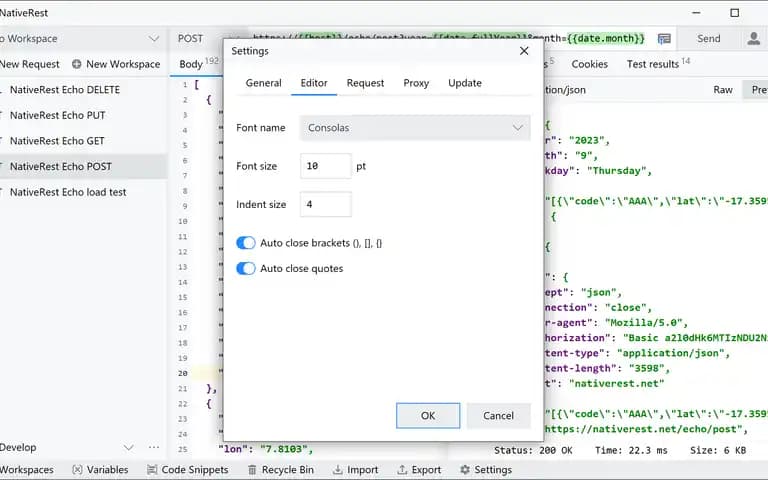Open the Test results tab
The image size is (768, 480).
coord(658,64)
